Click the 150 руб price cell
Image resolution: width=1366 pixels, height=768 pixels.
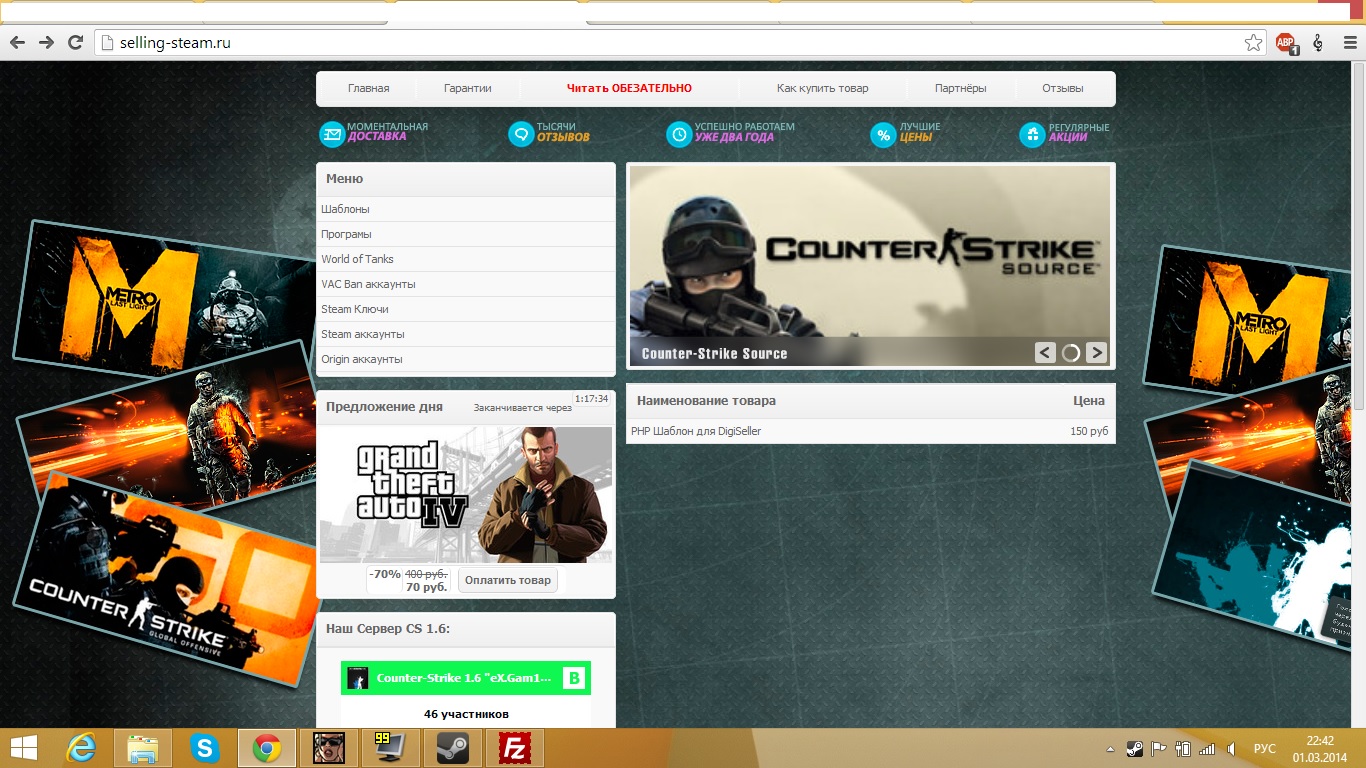tap(1089, 431)
